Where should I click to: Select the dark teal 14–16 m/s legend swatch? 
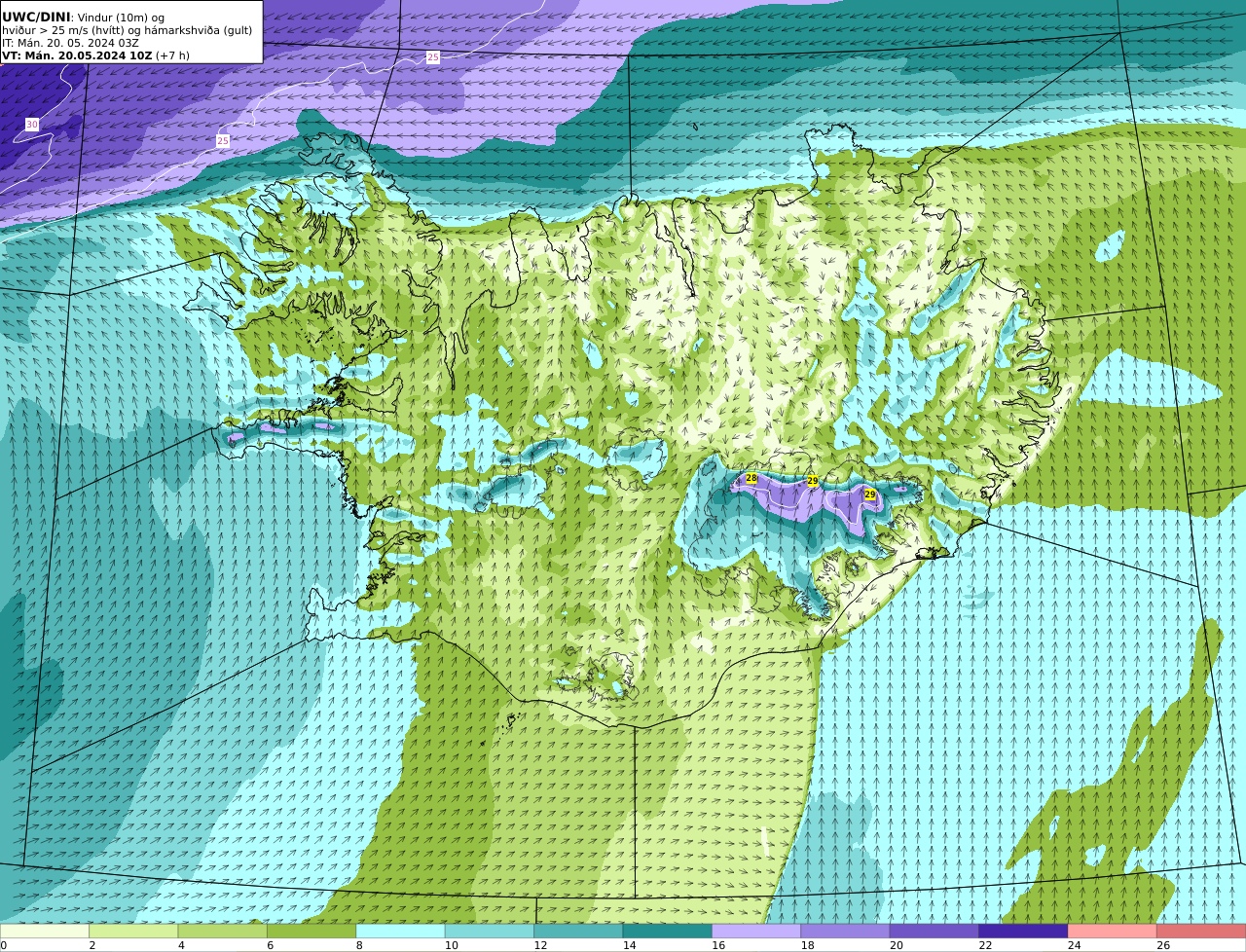coord(668,932)
